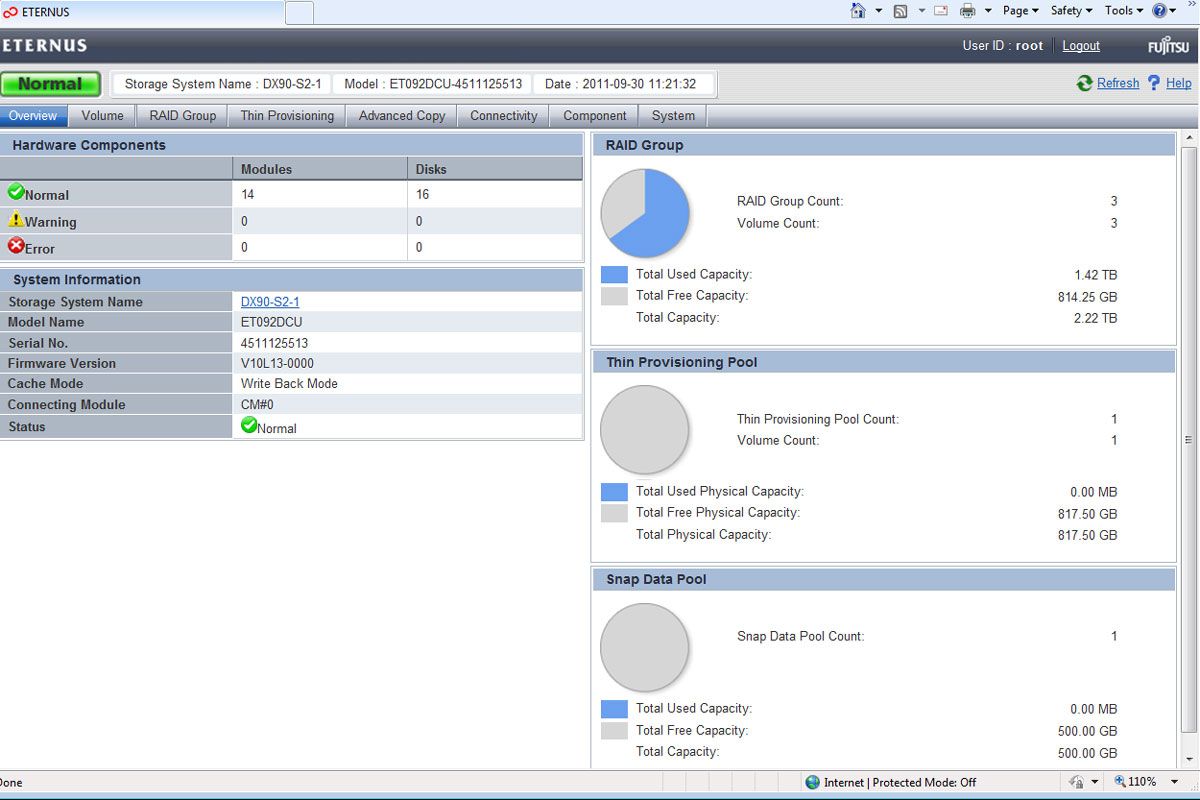
Task: Expand the RSS feeds dropdown arrow
Action: point(920,11)
